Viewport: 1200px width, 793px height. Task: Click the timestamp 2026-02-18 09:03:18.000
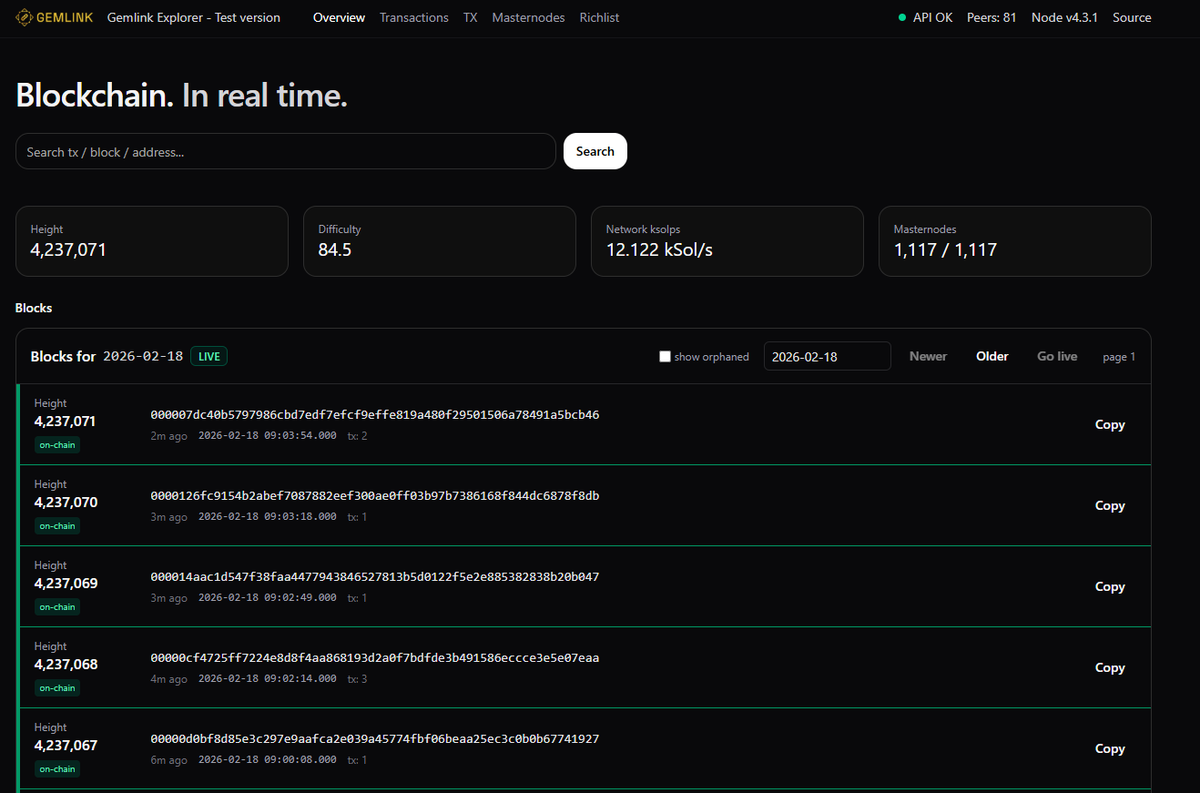pos(268,517)
